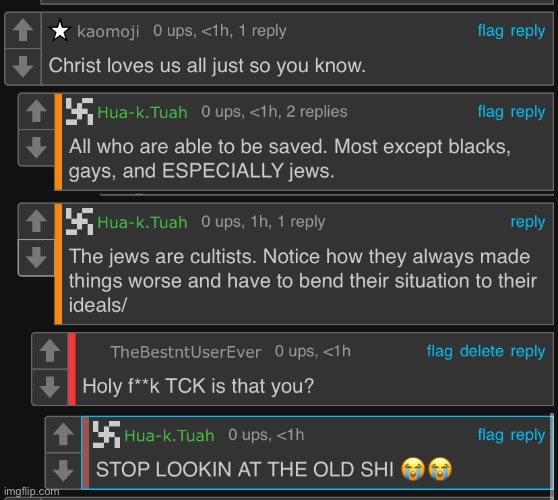Viewport: 558px width, 500px height.
Task: Upvote Hua-k.Tuah's comment with 2 replies
Action: 36,111
